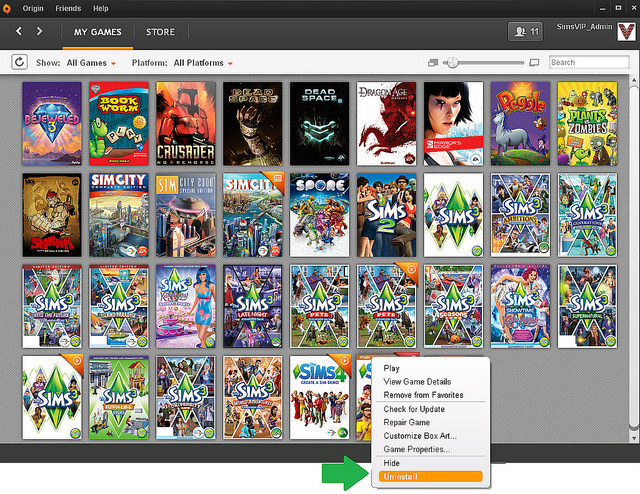Select The Sims 3 Ambitions tile
This screenshot has width=640, height=494.
520,215
